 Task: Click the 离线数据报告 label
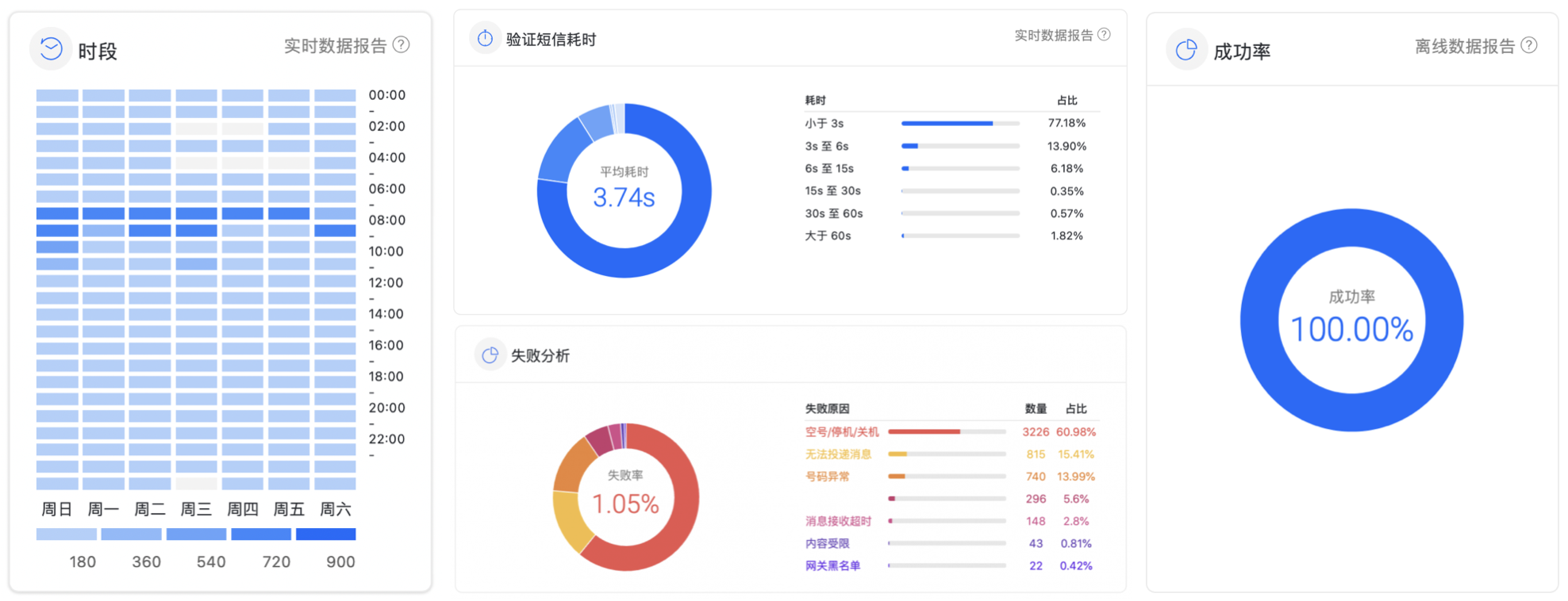[1465, 46]
